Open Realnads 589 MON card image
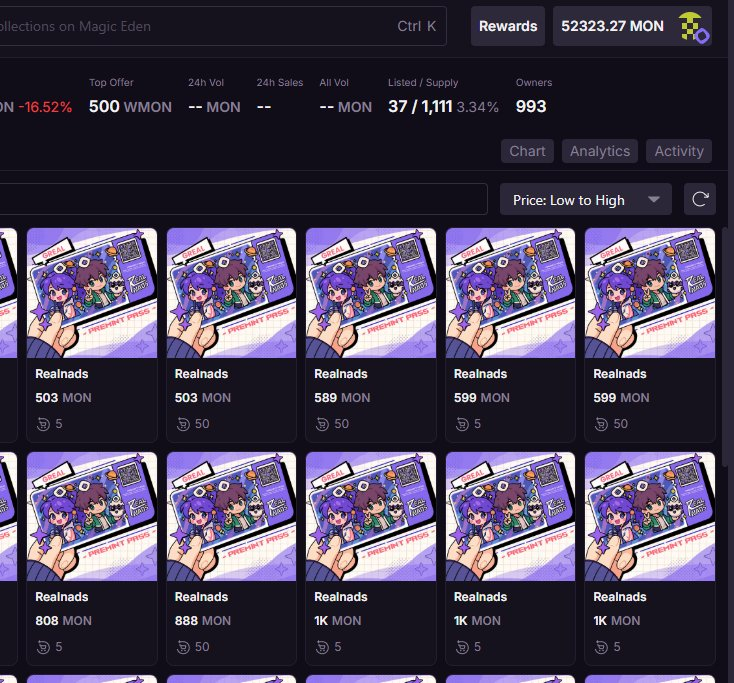The height and width of the screenshot is (683, 734). 371,293
